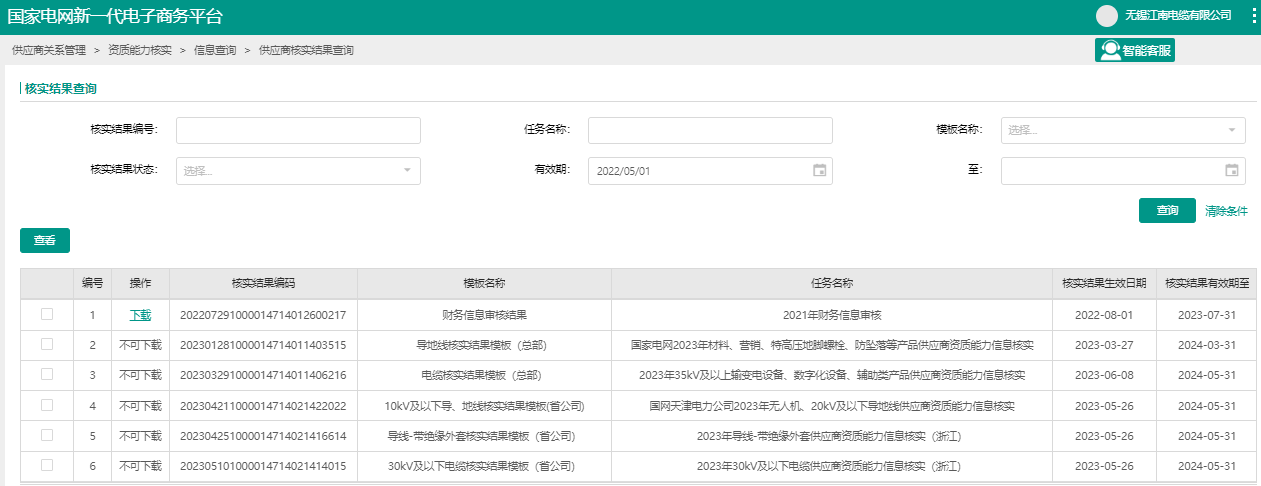The width and height of the screenshot is (1261, 486).
Task: Download the 财务信息审核结果 record via 下载
Action: tap(140, 315)
